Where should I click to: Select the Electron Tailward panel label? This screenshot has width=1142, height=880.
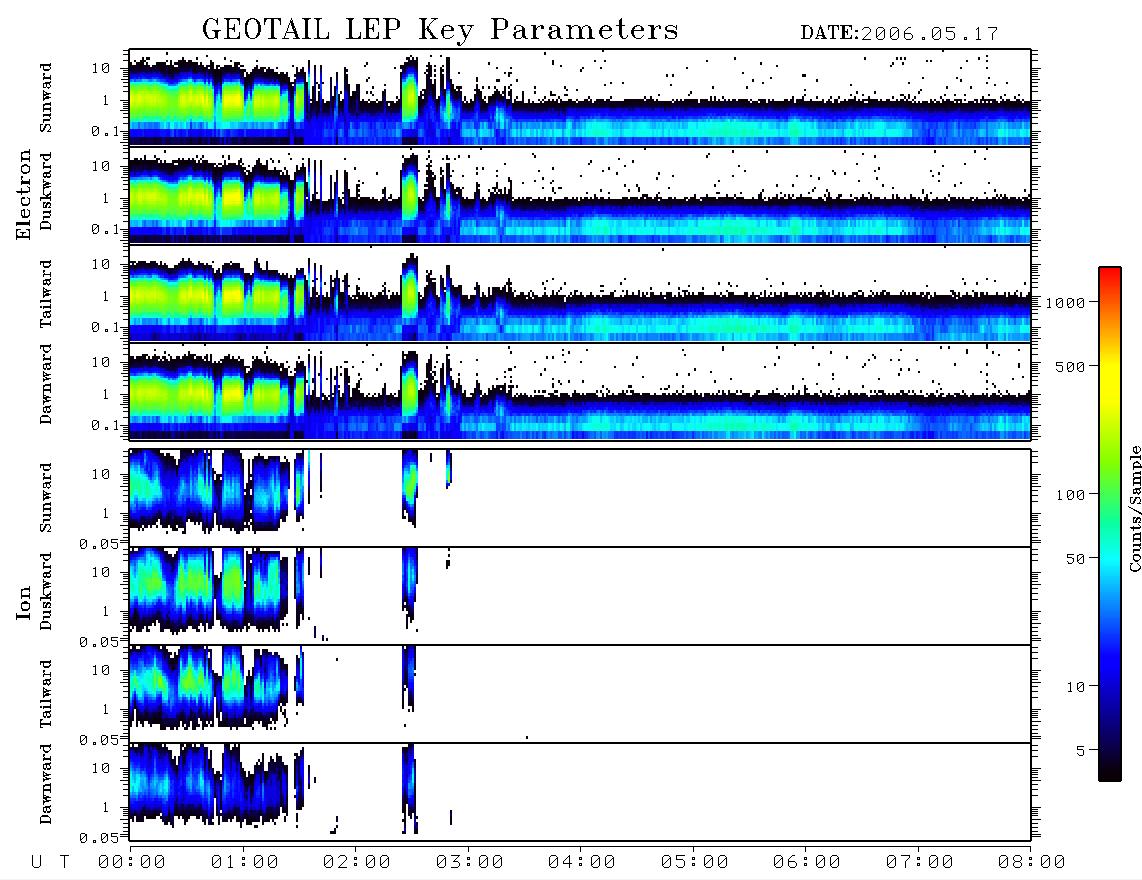[46, 294]
